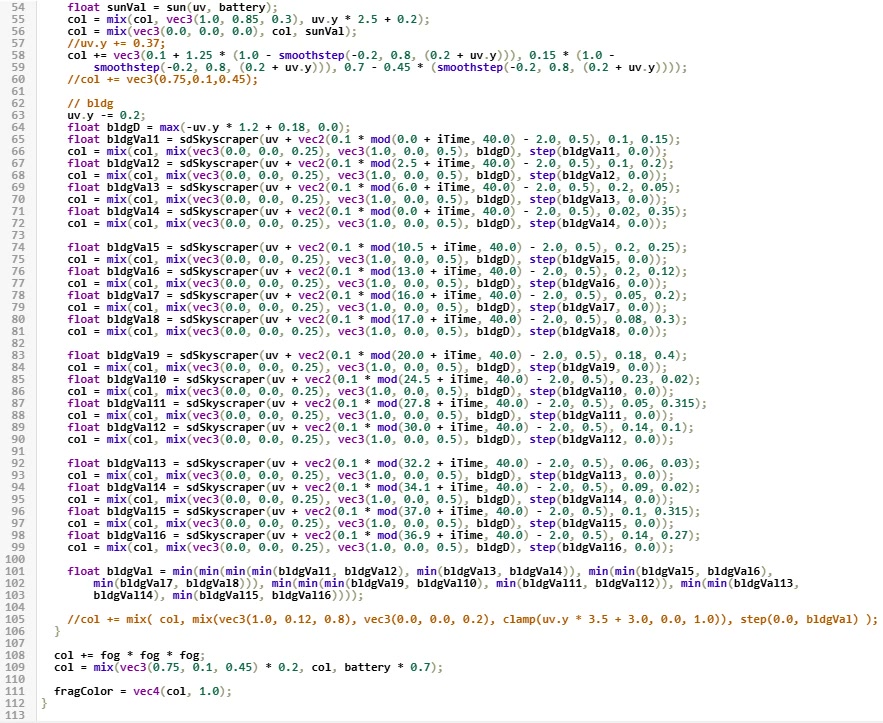
Task: Click 'bldgVal14' declaration on line 94
Action: click(x=136, y=487)
